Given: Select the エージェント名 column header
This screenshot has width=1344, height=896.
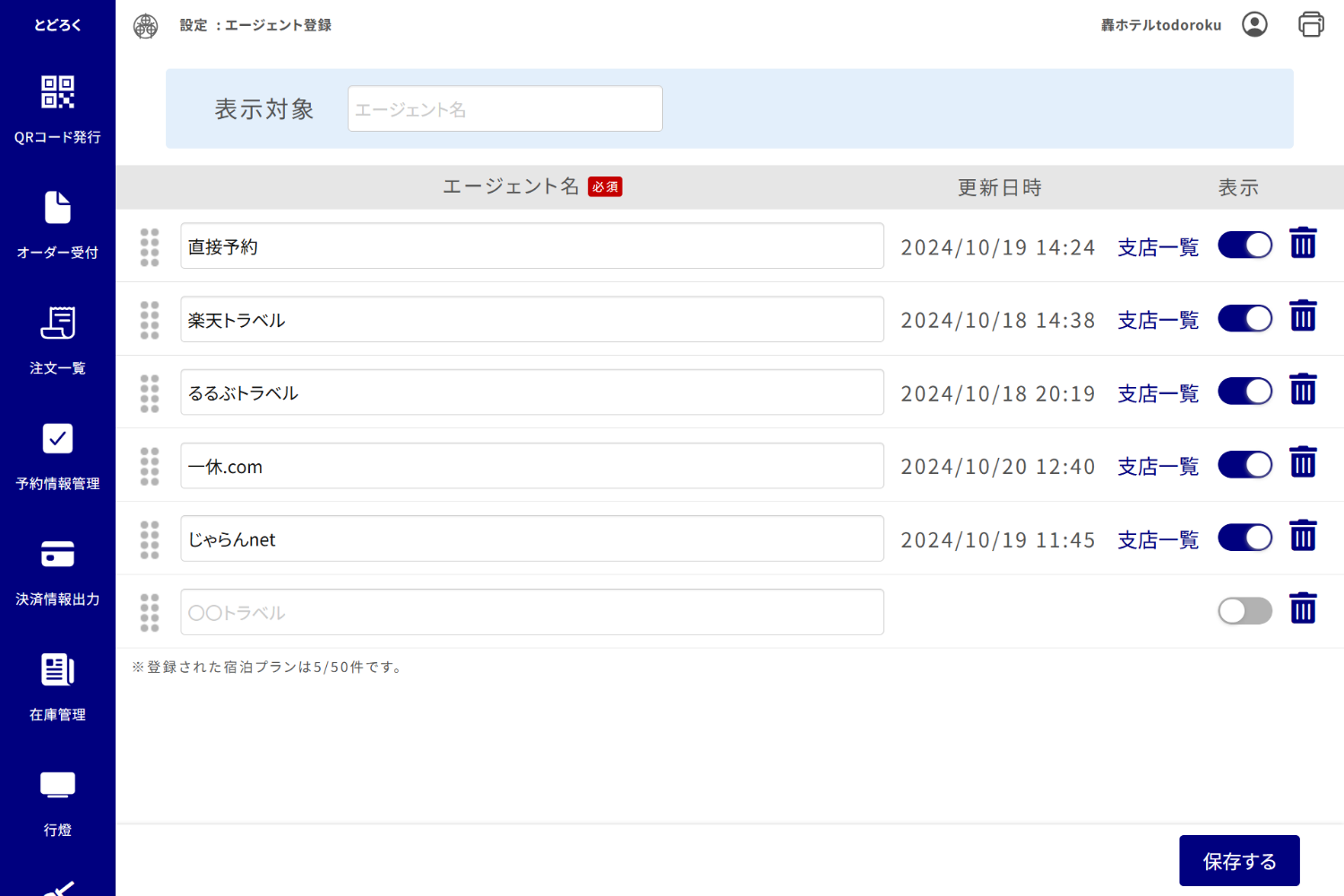Looking at the screenshot, I should coord(510,186).
